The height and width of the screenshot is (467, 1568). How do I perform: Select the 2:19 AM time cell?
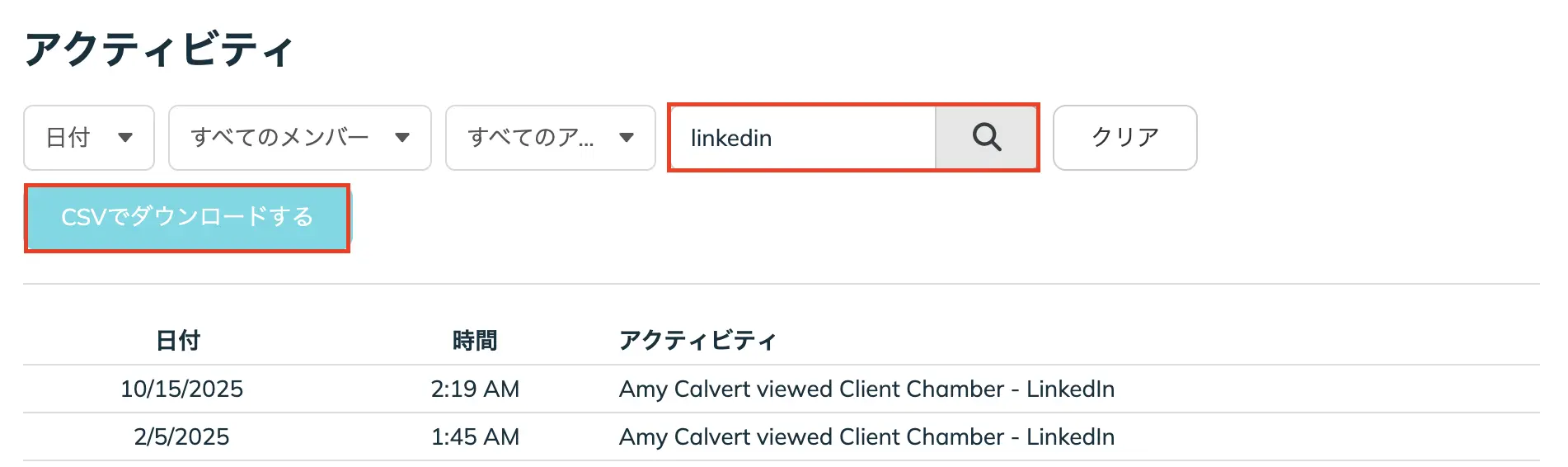[x=475, y=389]
